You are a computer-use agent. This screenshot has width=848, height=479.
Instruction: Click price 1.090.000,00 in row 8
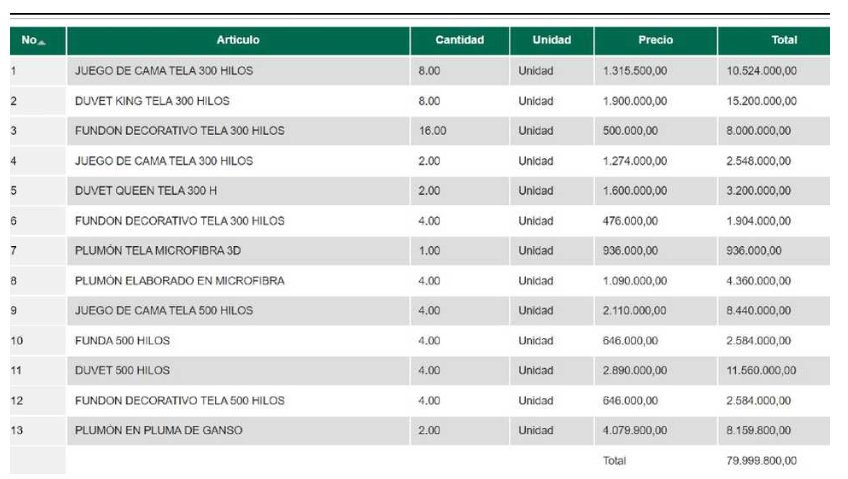(635, 281)
